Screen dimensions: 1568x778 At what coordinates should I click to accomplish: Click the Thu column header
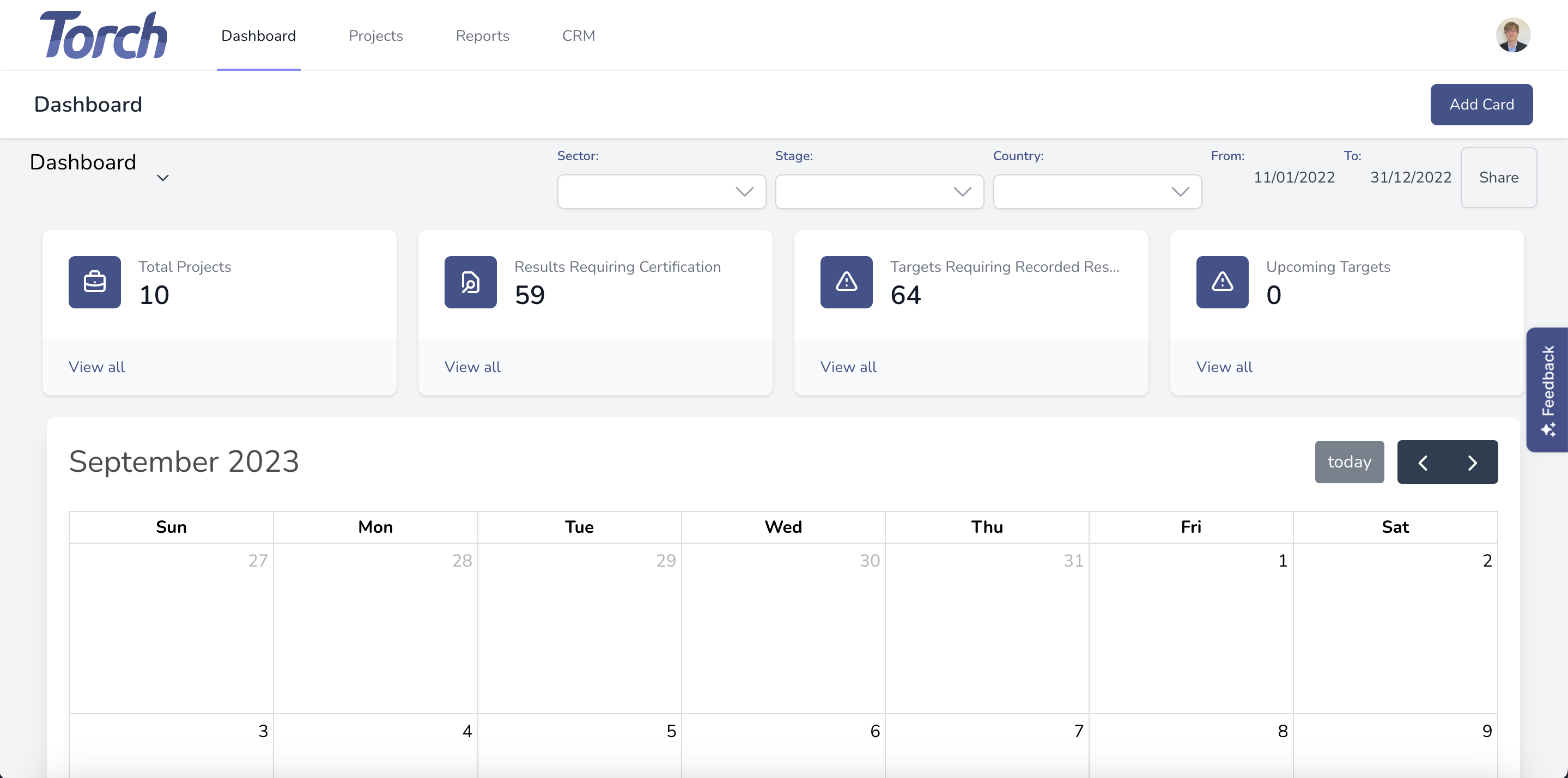987,527
